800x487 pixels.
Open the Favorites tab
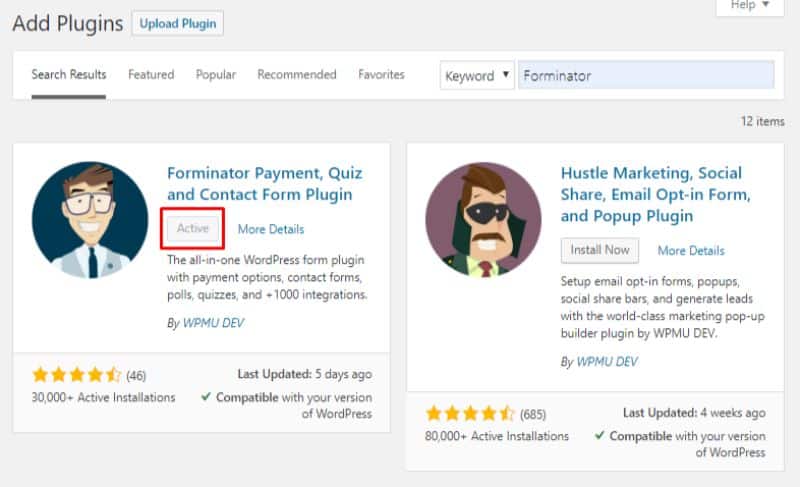tap(381, 74)
